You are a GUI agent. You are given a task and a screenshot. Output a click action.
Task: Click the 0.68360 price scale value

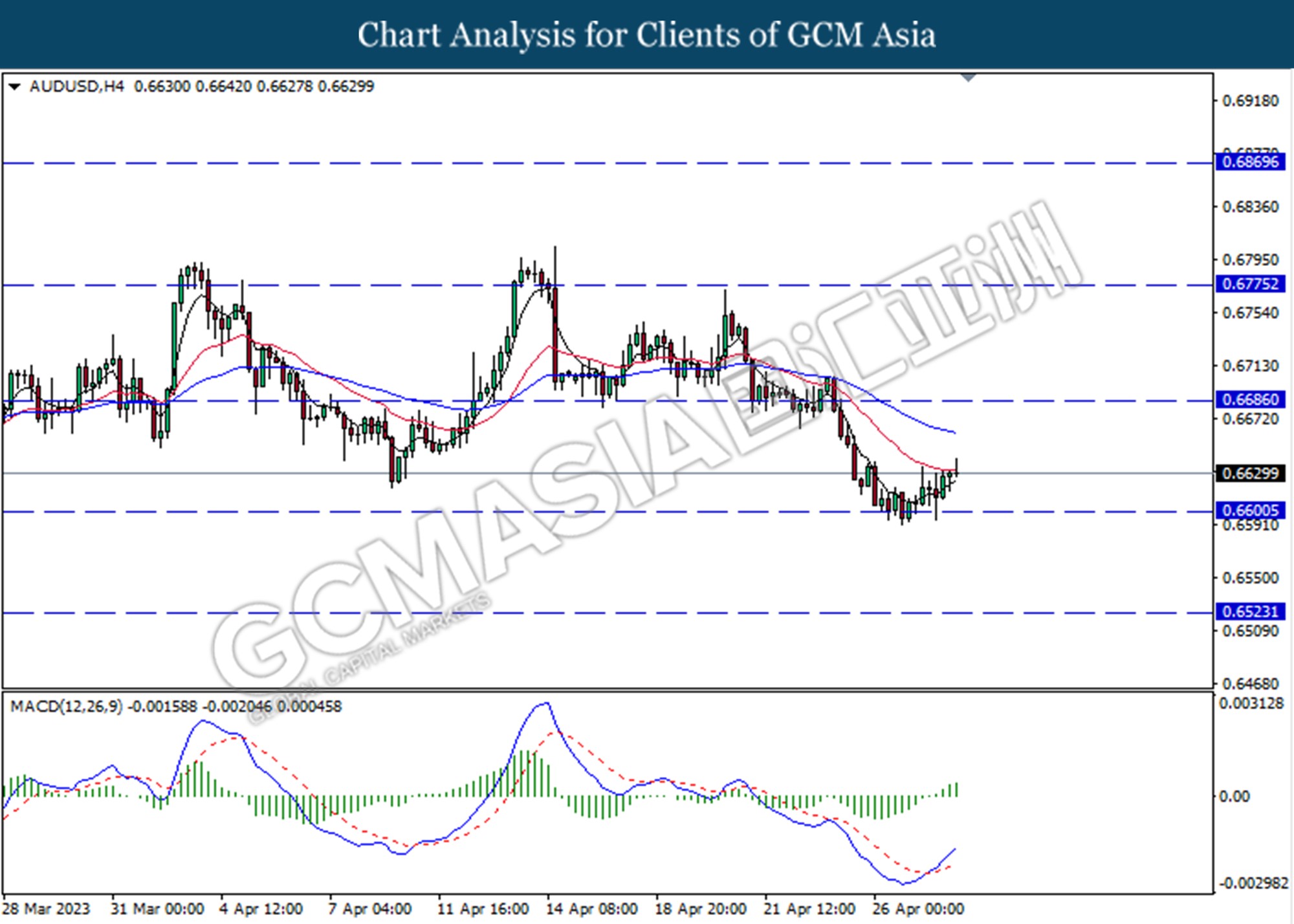(x=1250, y=207)
